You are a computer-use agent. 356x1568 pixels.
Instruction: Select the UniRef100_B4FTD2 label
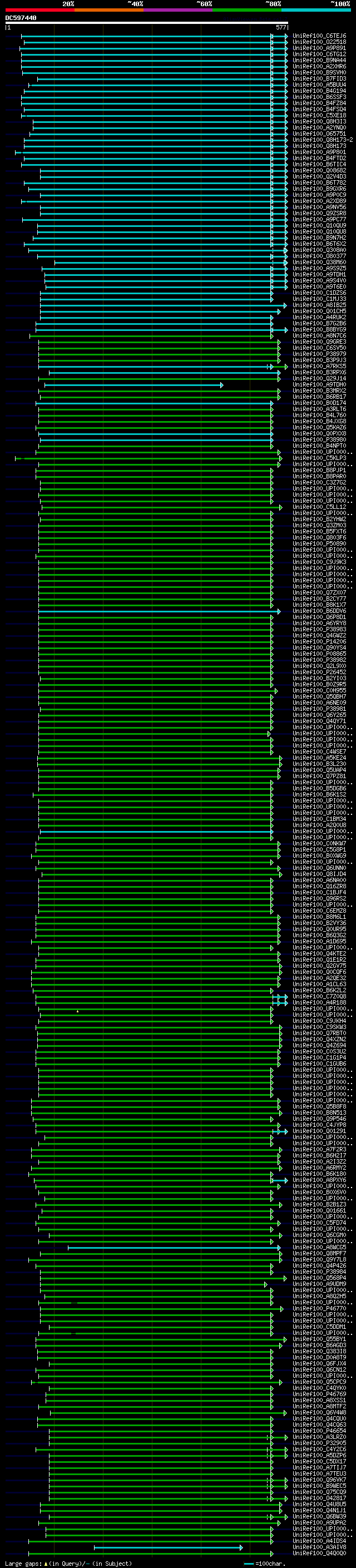(x=319, y=159)
